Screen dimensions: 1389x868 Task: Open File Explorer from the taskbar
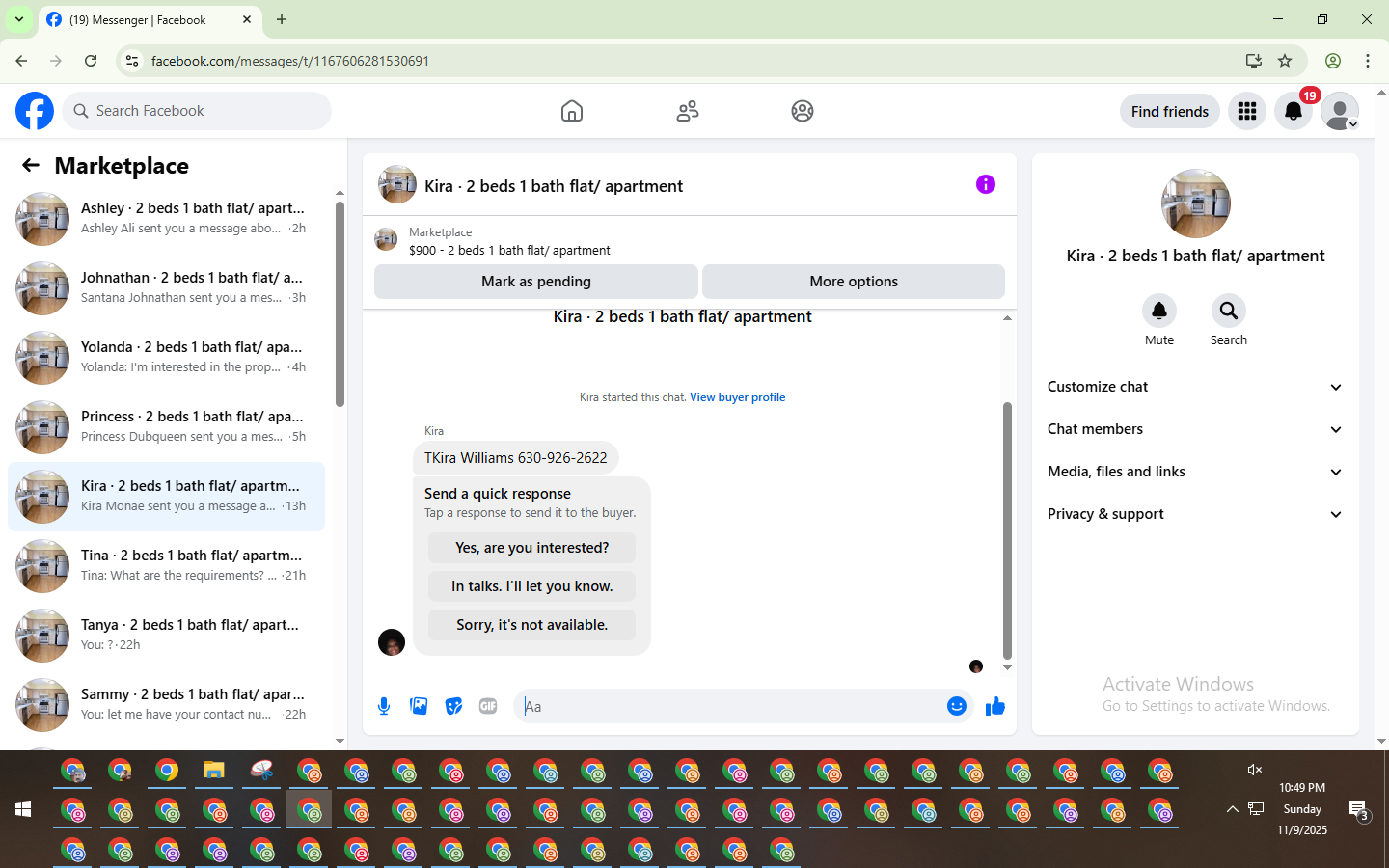(x=214, y=770)
